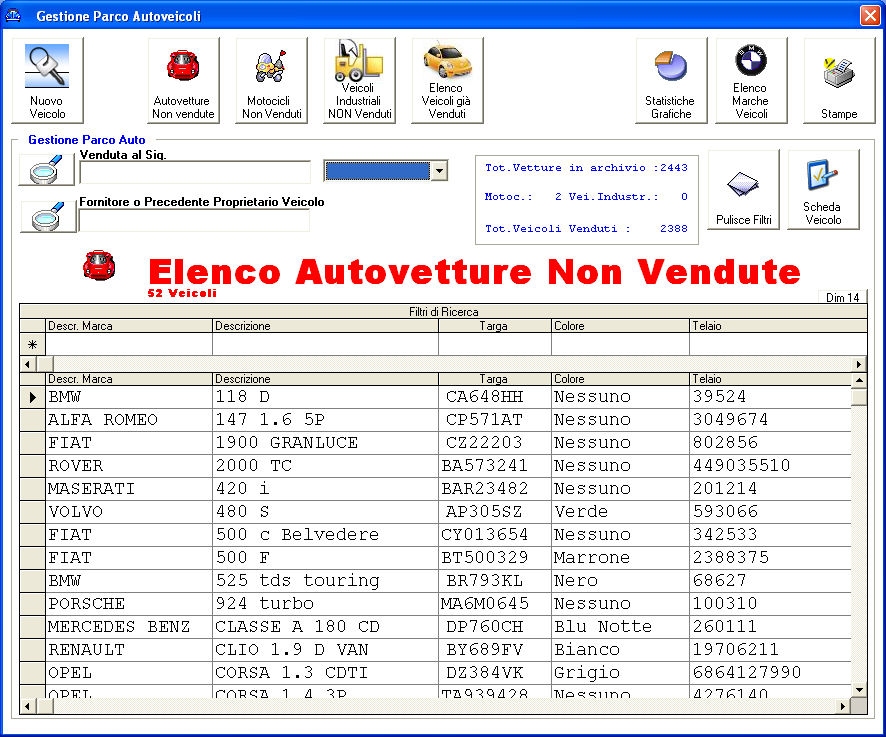This screenshot has height=737, width=886.
Task: Sort by Colore column header in list
Action: 620,379
